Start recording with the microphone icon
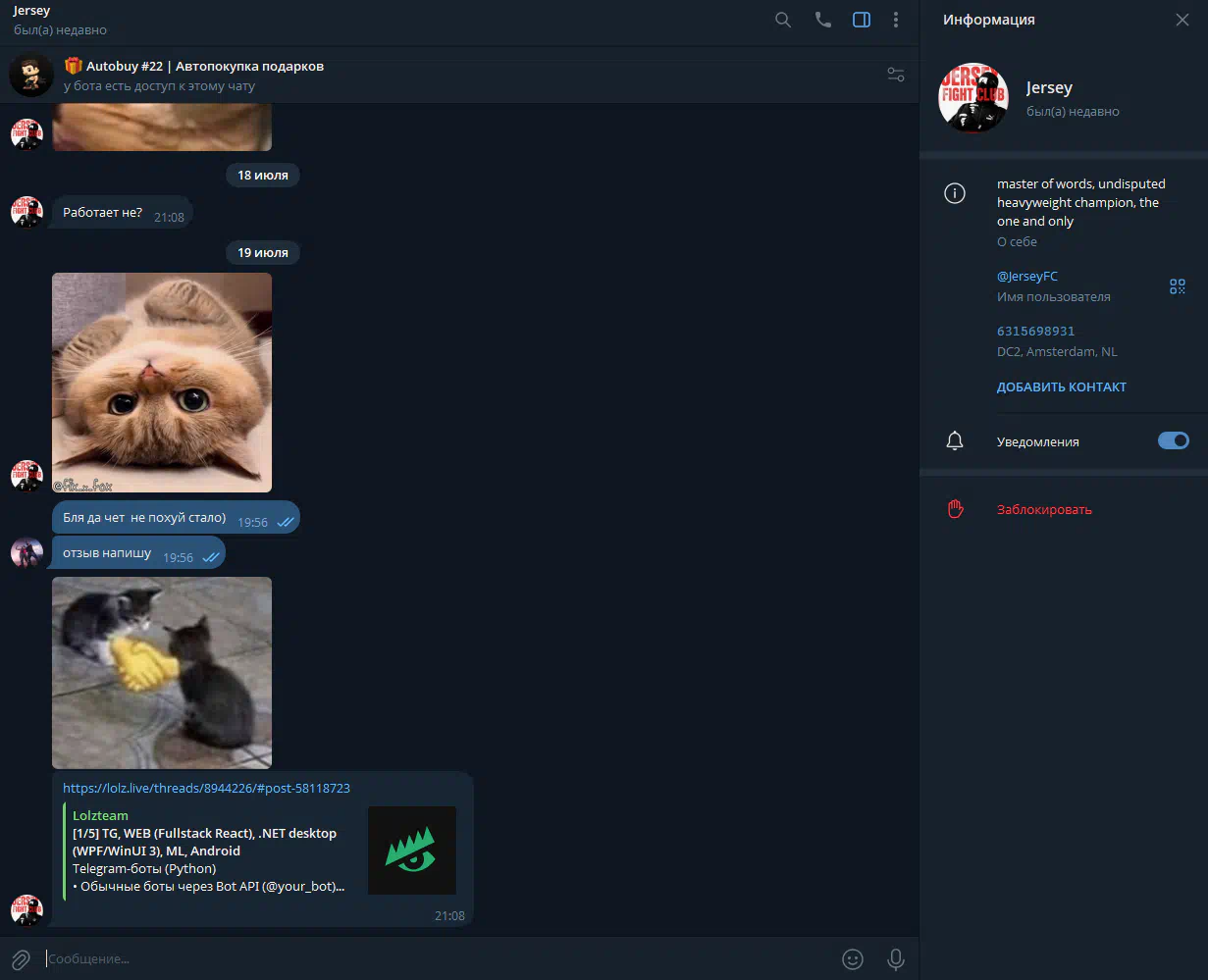The image size is (1208, 980). point(895,958)
